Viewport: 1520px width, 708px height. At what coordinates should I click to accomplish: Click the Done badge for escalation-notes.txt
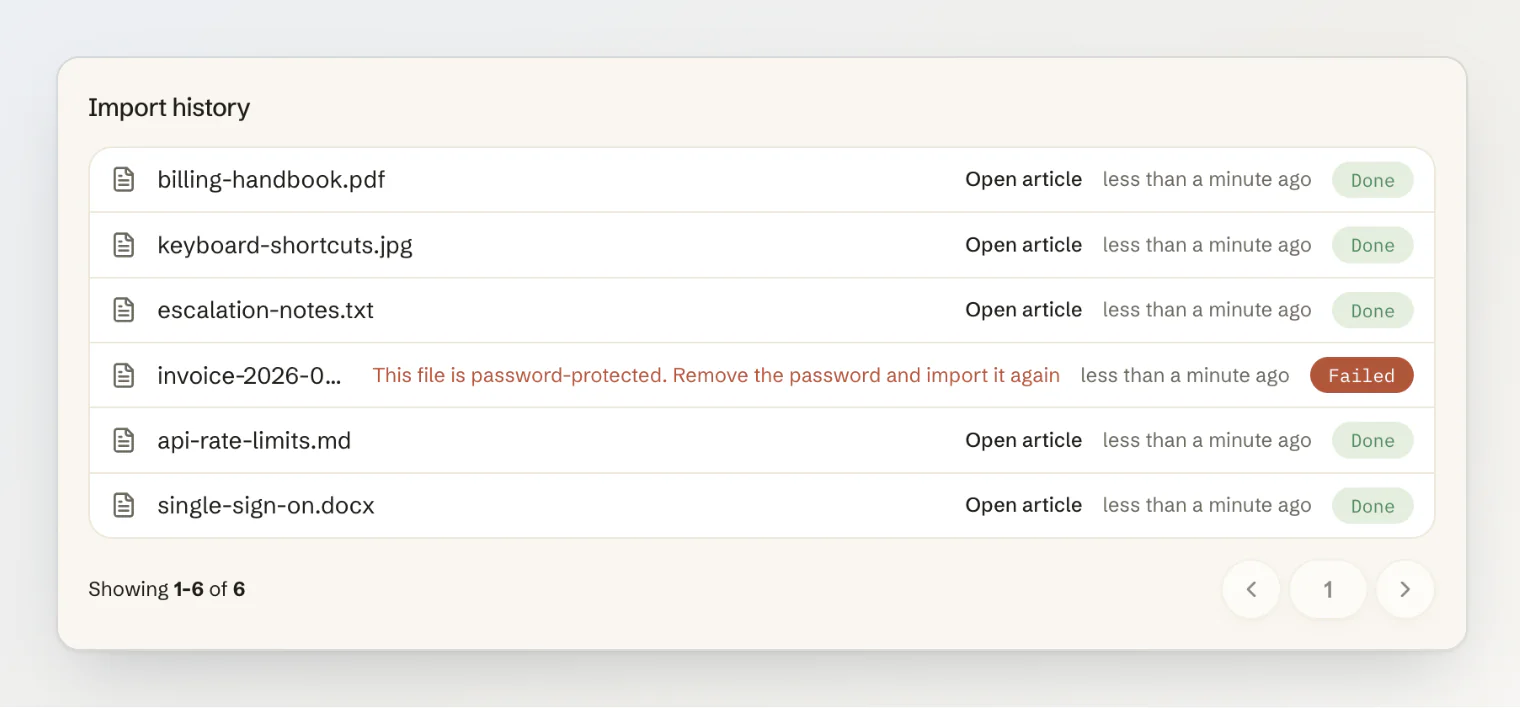1372,310
